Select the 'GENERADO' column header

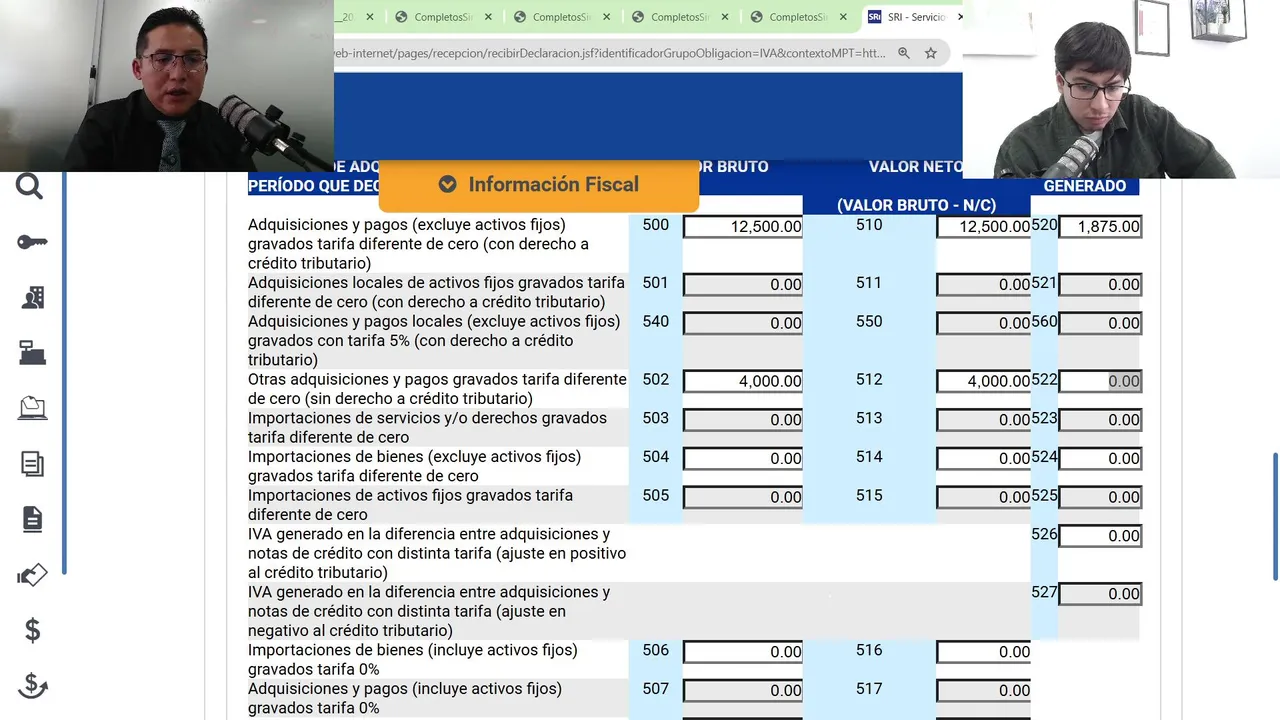(1085, 186)
